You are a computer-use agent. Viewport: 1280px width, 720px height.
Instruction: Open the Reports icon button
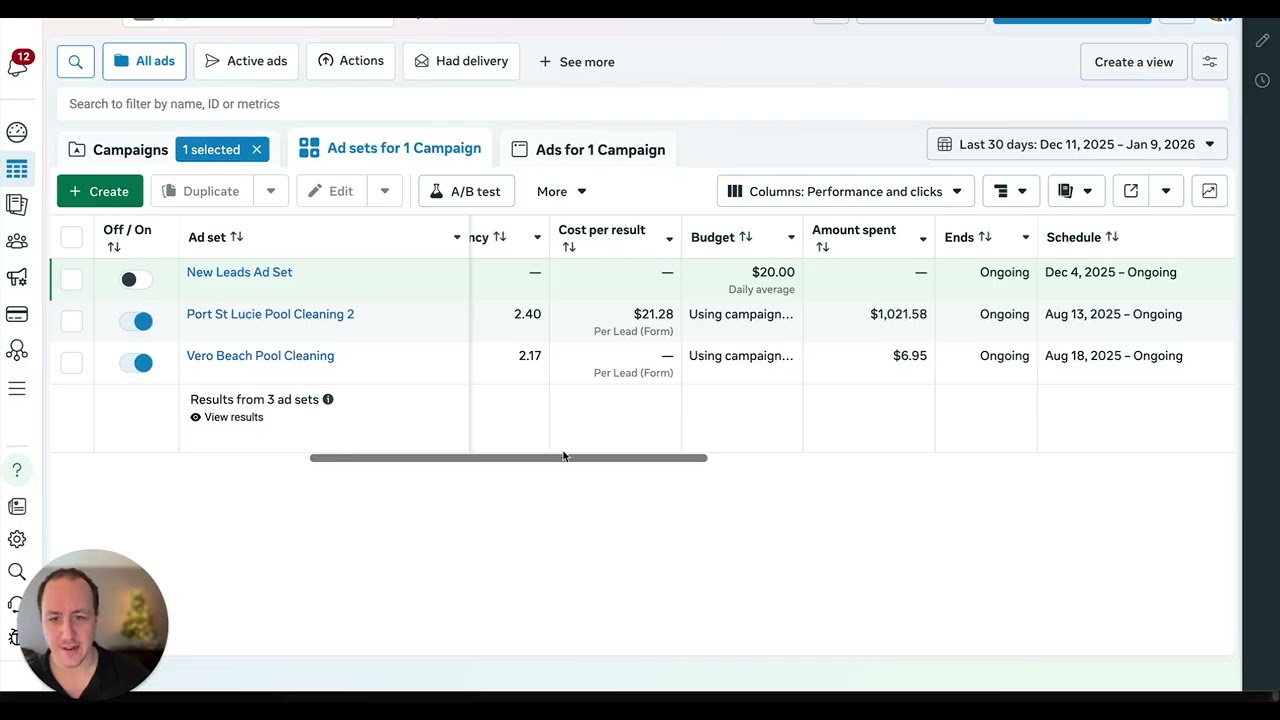click(1076, 191)
